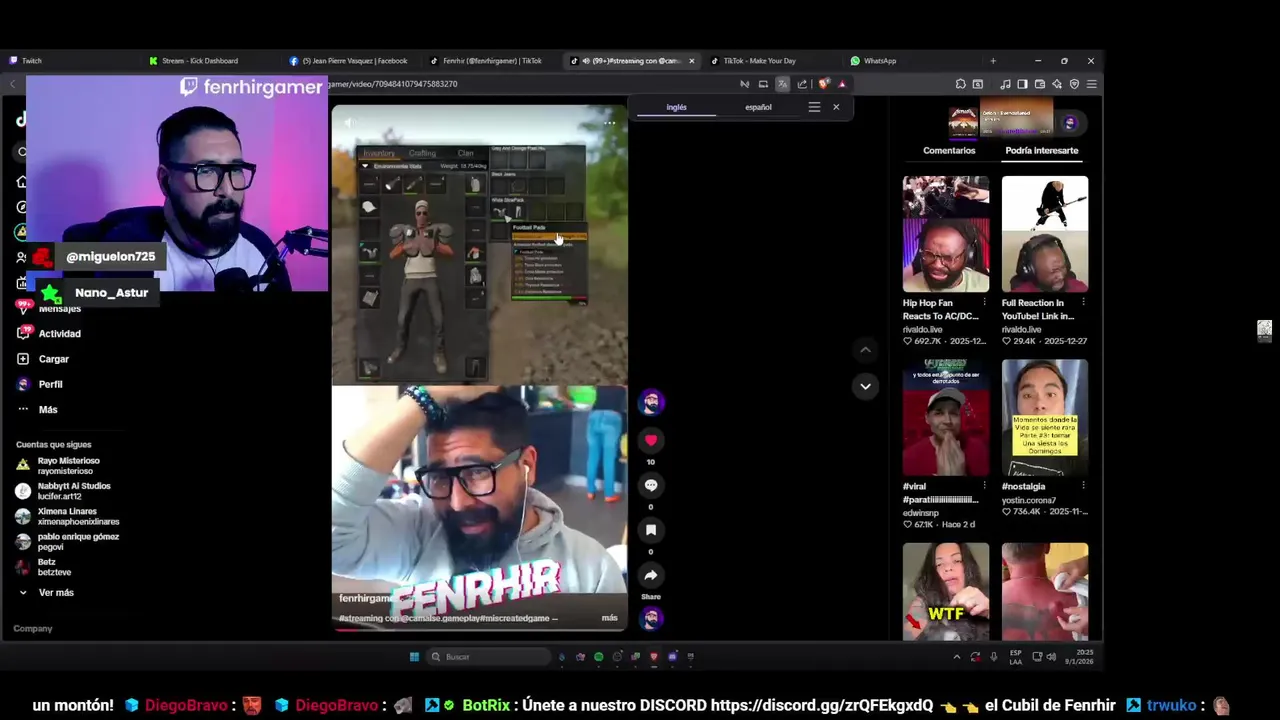
Task: Open the video three-dots options menu
Action: click(x=609, y=123)
